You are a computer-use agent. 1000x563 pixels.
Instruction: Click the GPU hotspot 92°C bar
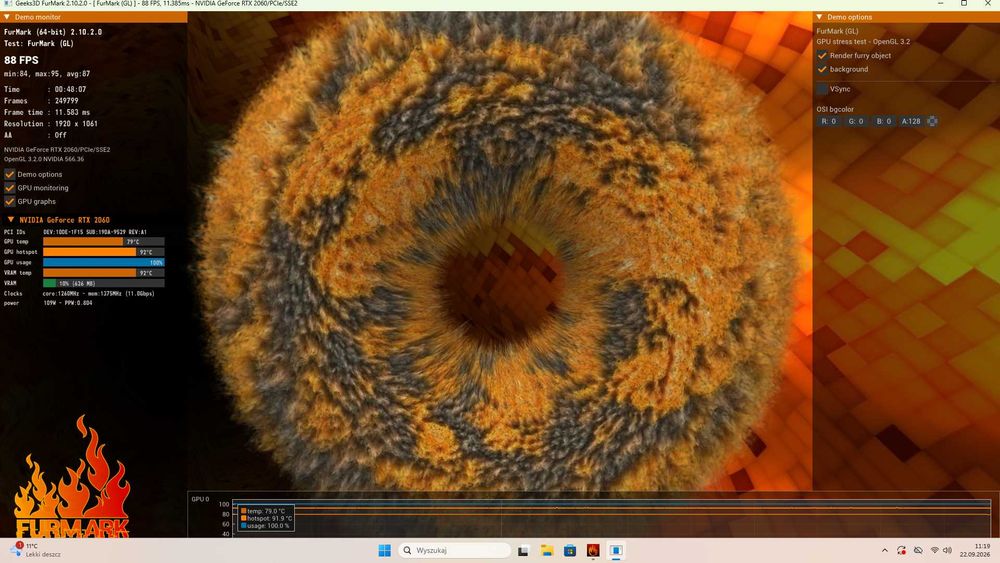(103, 252)
